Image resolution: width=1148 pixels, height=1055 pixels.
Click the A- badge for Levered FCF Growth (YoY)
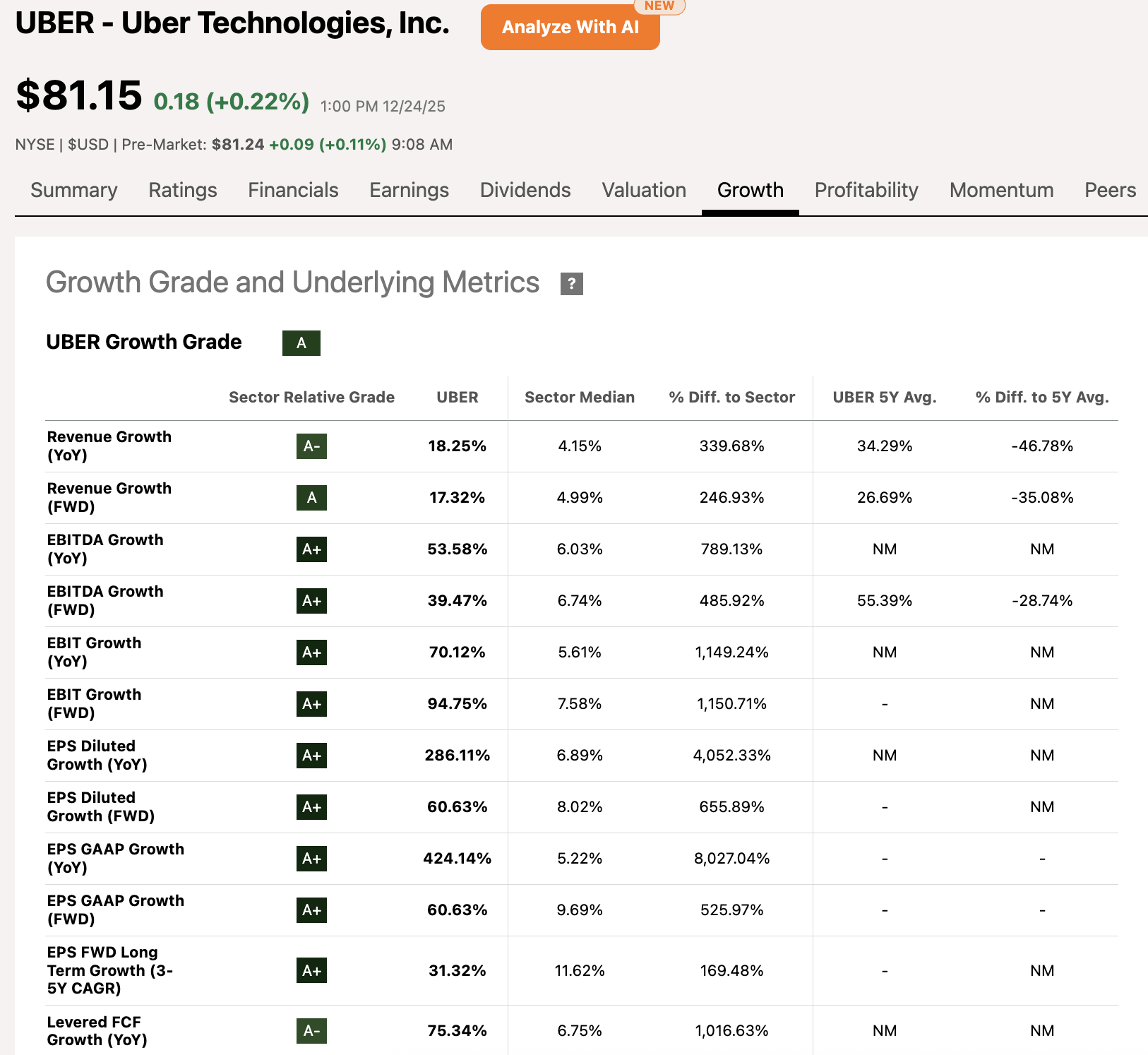(x=311, y=1031)
